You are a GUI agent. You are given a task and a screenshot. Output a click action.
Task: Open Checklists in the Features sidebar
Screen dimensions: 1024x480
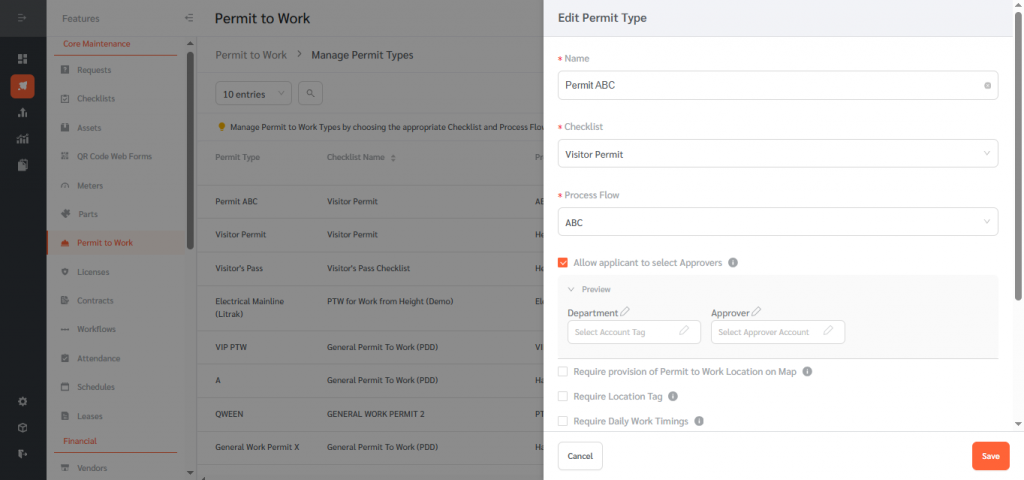(x=96, y=99)
